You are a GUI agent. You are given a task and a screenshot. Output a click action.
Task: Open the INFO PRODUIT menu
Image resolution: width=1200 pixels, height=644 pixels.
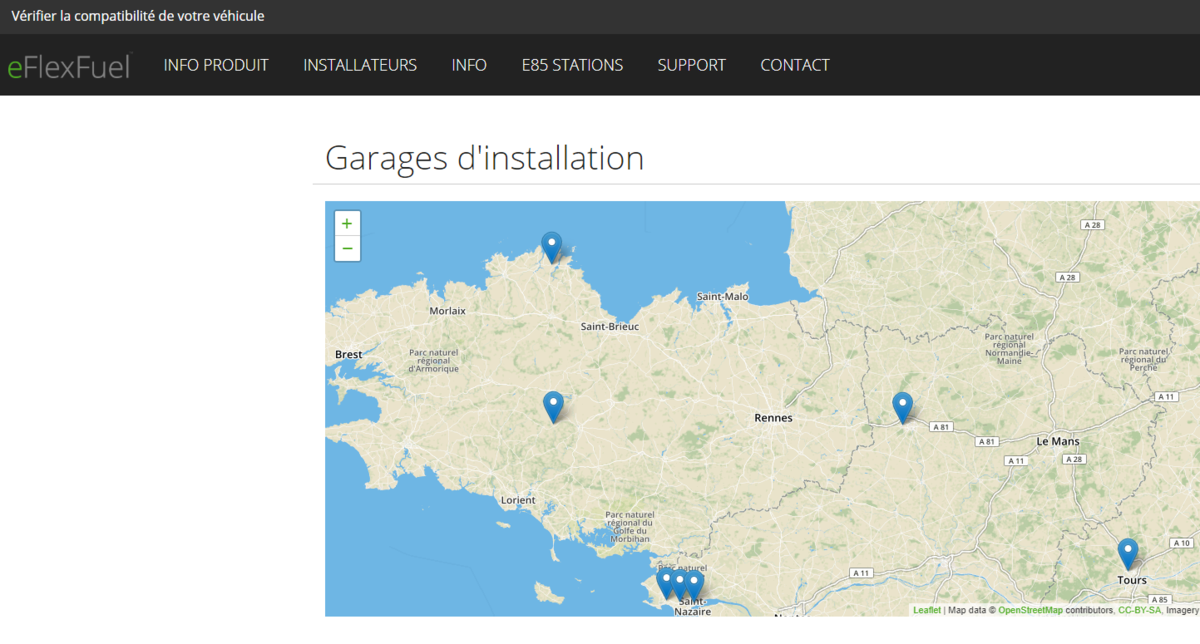[216, 65]
